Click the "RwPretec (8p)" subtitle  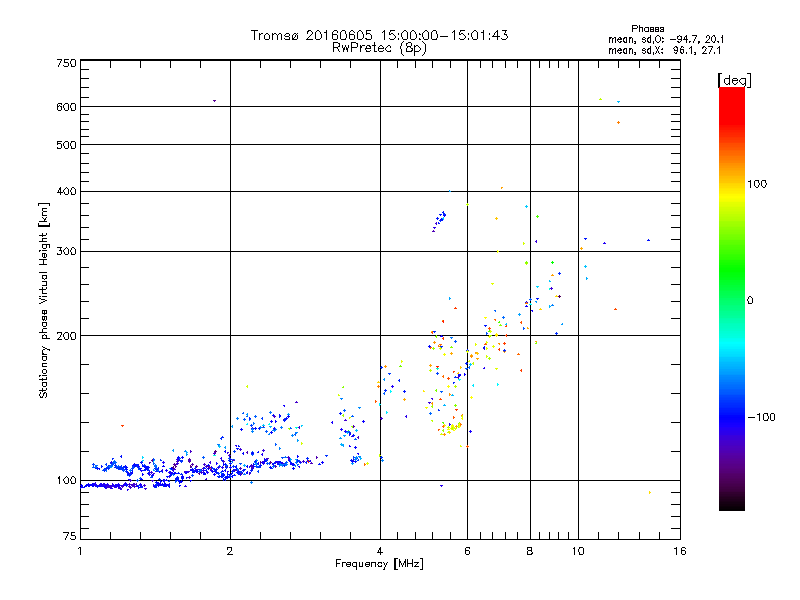tap(379, 48)
